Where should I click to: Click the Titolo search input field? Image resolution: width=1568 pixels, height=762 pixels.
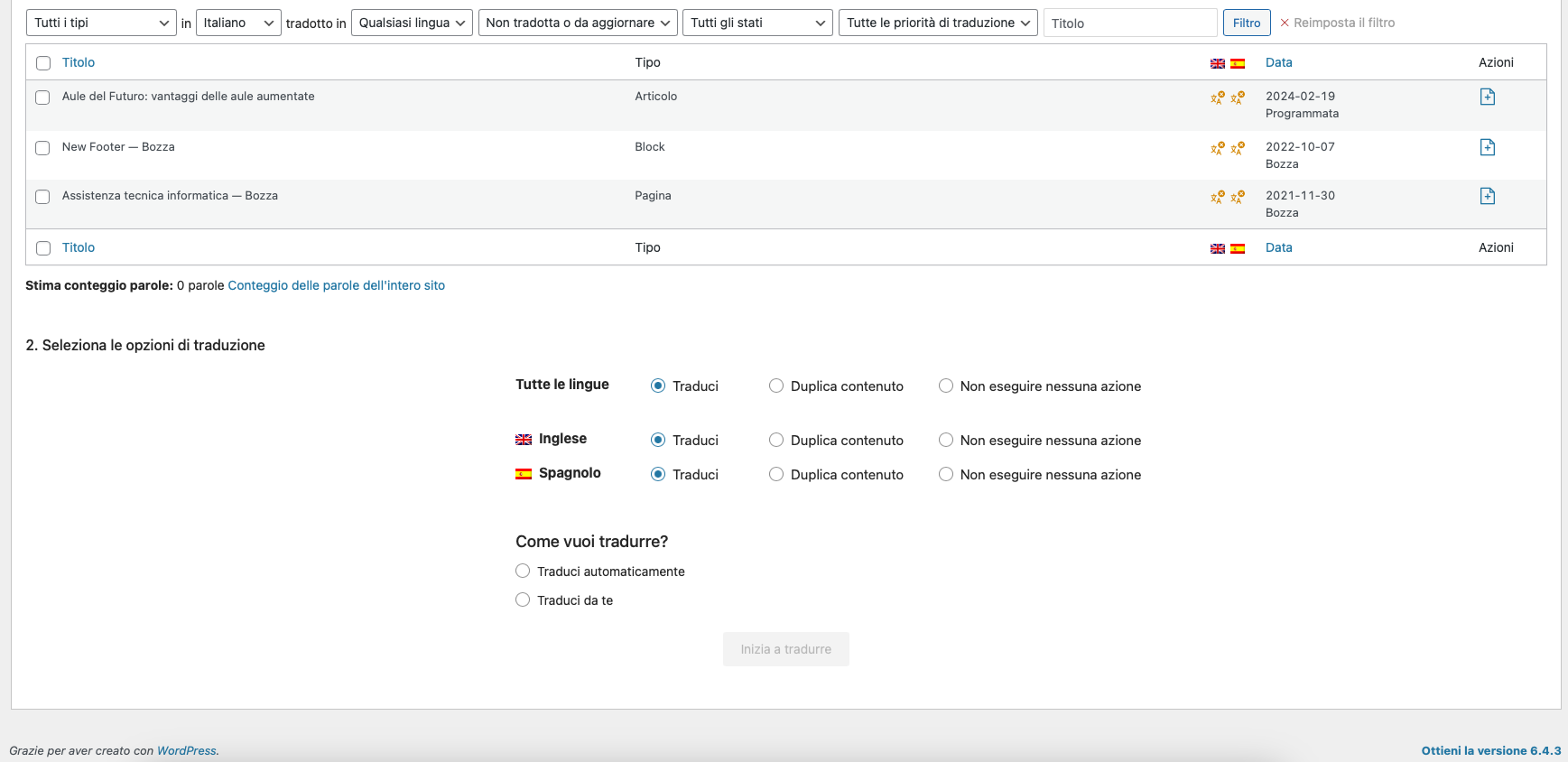tap(1129, 23)
